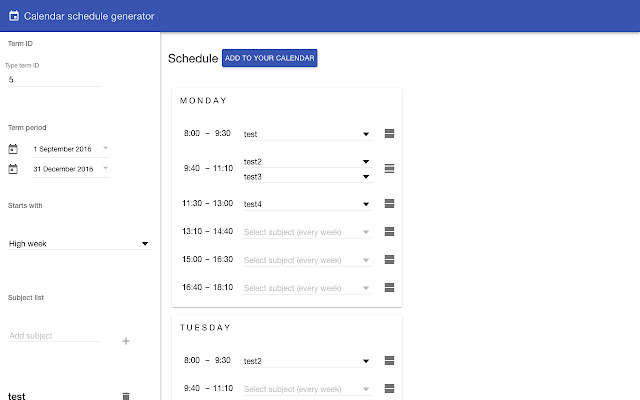Click the 'test' entry in subject list
This screenshot has width=640, height=400.
pyautogui.click(x=17, y=396)
